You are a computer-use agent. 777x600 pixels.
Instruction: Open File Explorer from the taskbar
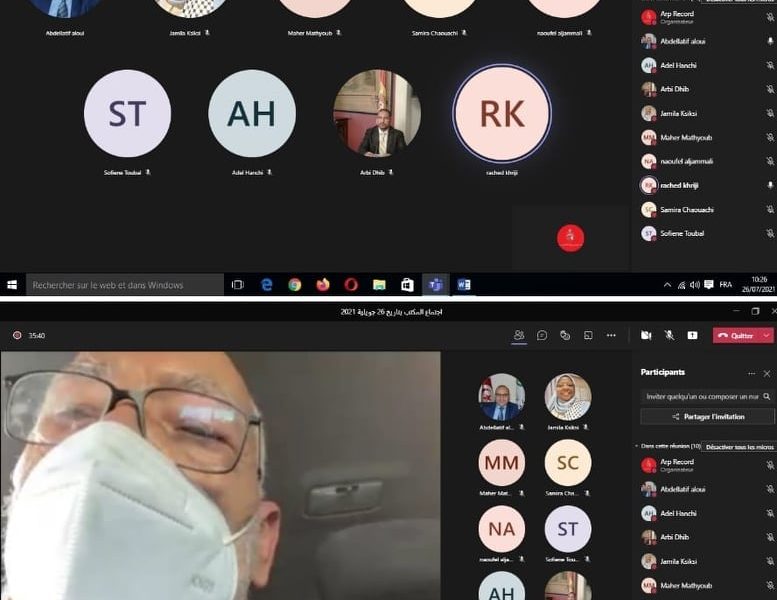(379, 285)
